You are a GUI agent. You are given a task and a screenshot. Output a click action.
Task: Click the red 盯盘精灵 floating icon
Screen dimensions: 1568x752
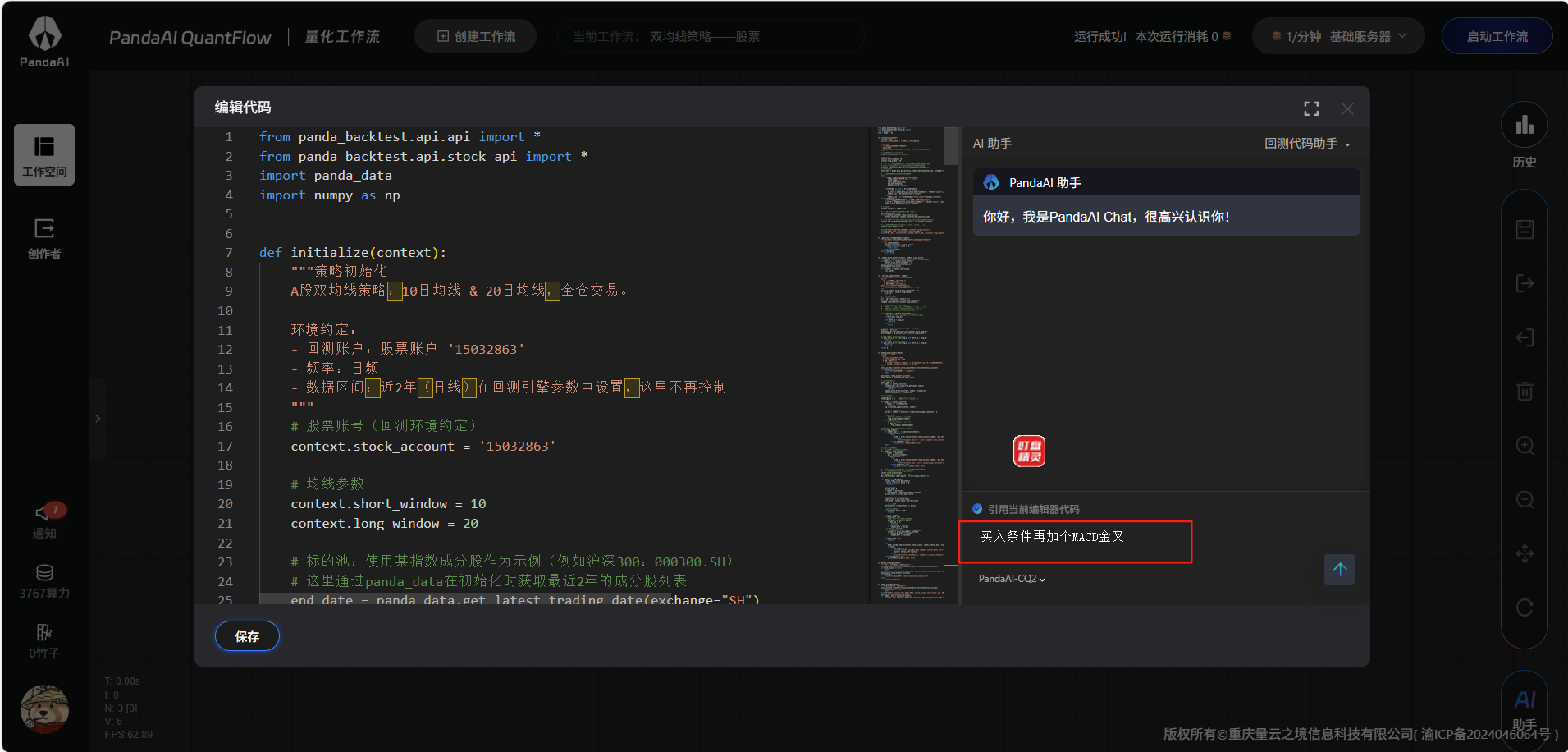point(1029,451)
